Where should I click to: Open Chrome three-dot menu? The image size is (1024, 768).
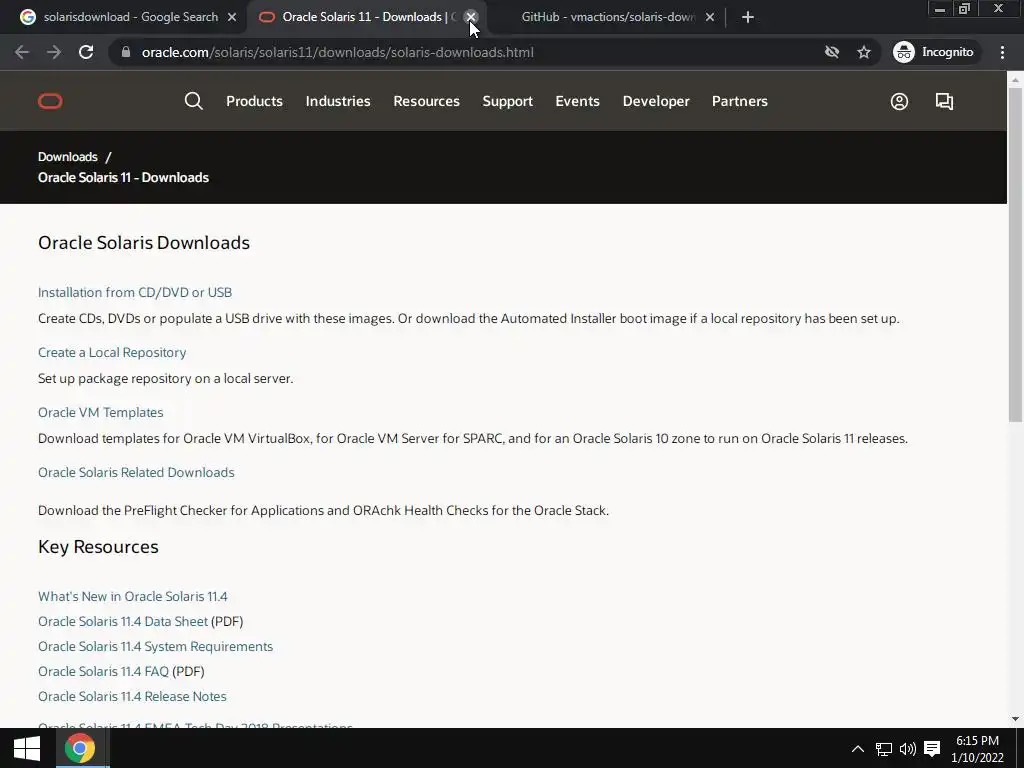1002,52
